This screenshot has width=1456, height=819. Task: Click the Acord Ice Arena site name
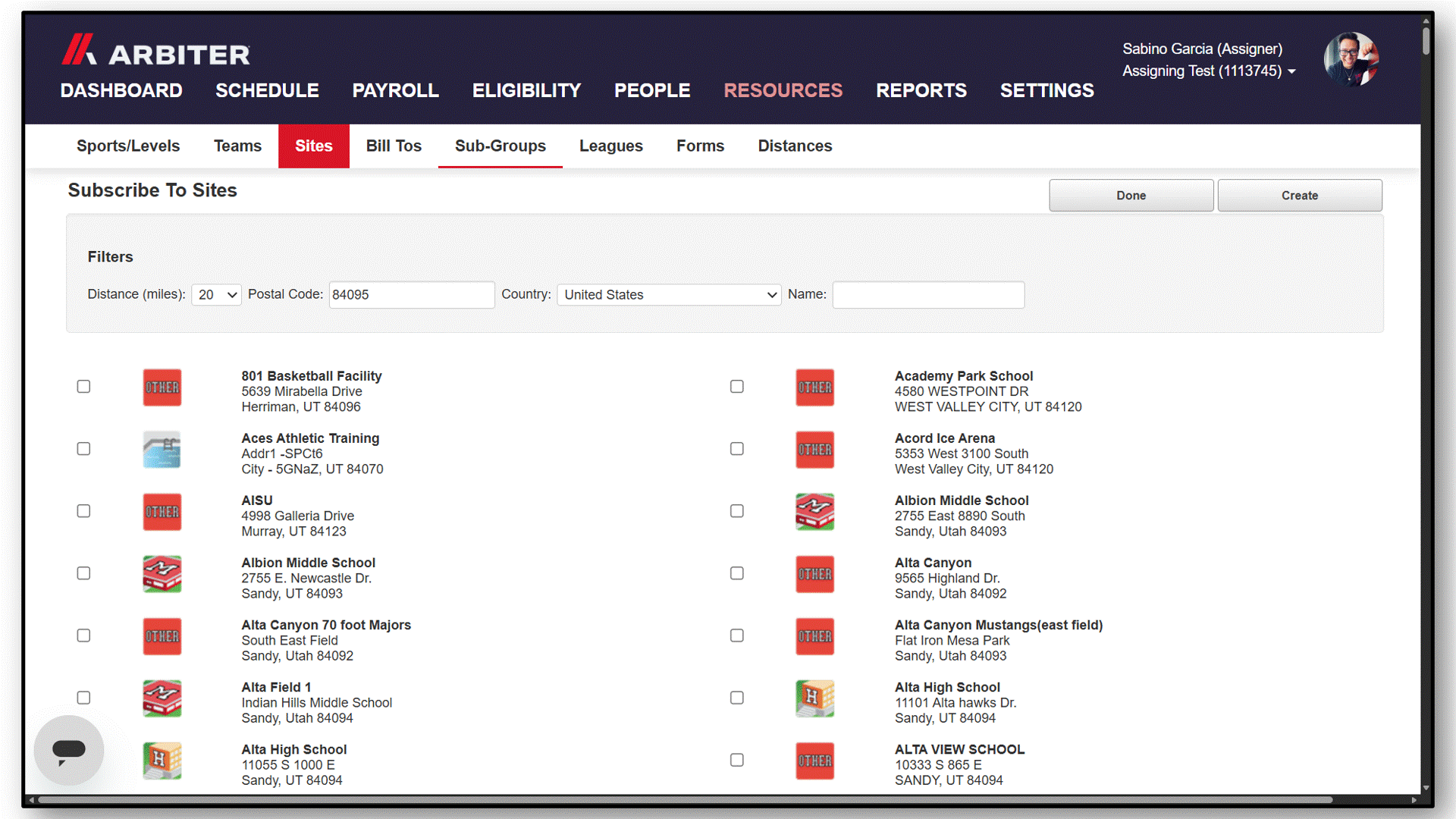pyautogui.click(x=945, y=438)
